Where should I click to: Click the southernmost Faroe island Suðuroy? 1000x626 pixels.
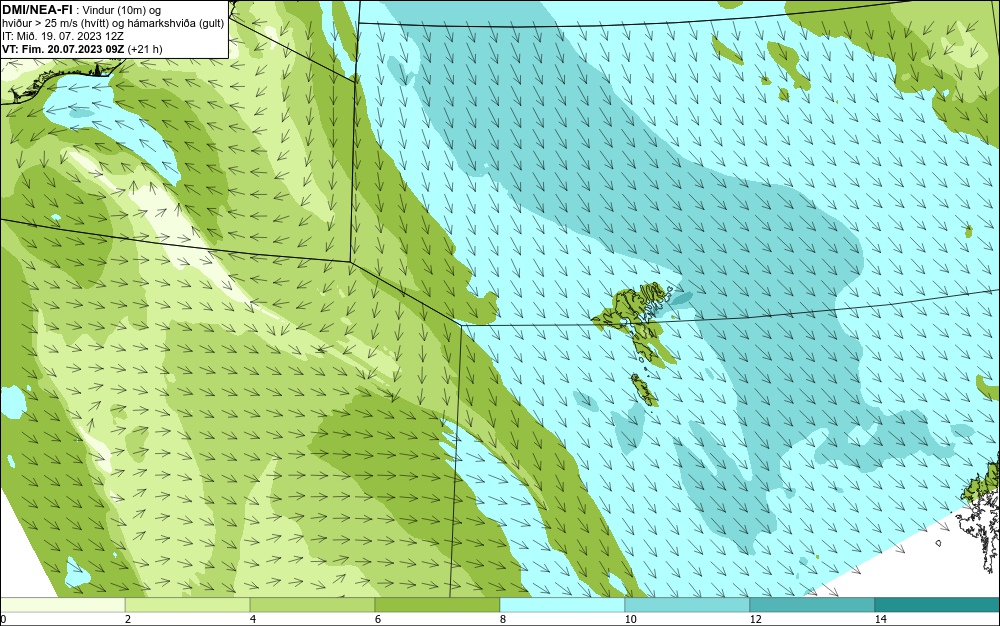pos(644,390)
